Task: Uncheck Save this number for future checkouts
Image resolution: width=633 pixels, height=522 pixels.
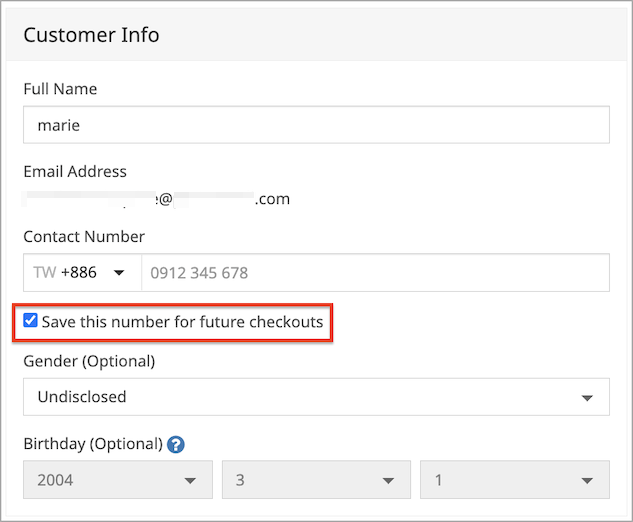Action: (x=30, y=321)
